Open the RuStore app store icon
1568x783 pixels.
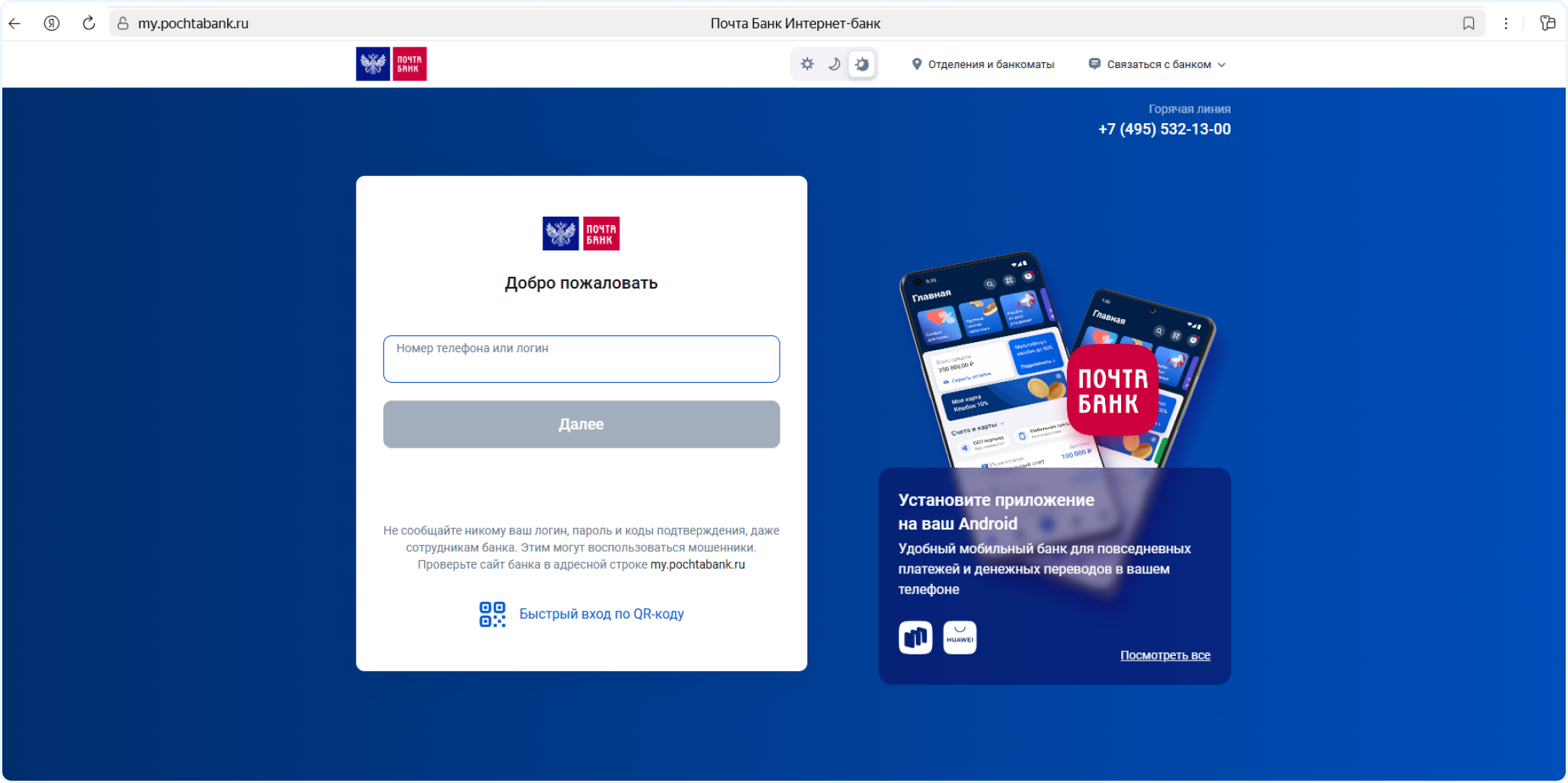pyautogui.click(x=915, y=638)
